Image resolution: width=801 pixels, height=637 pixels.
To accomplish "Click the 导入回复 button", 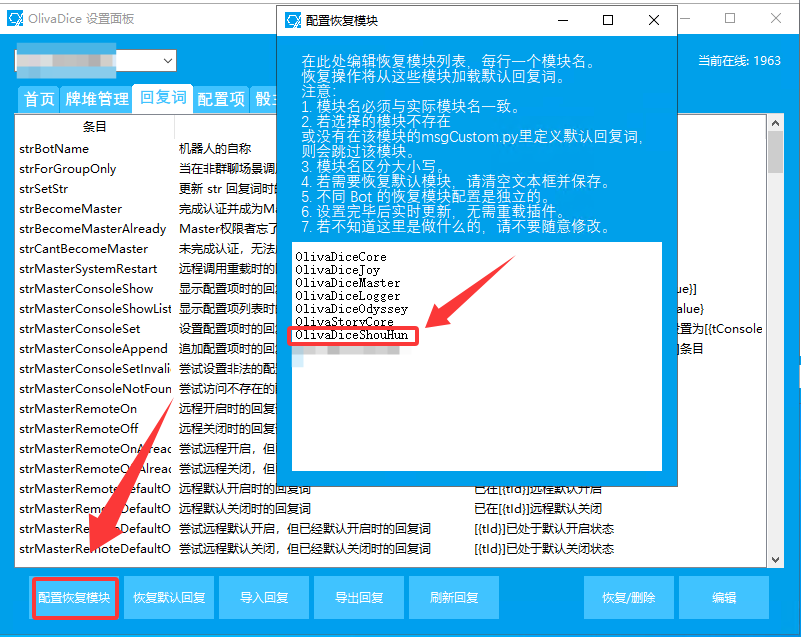I will pyautogui.click(x=264, y=598).
